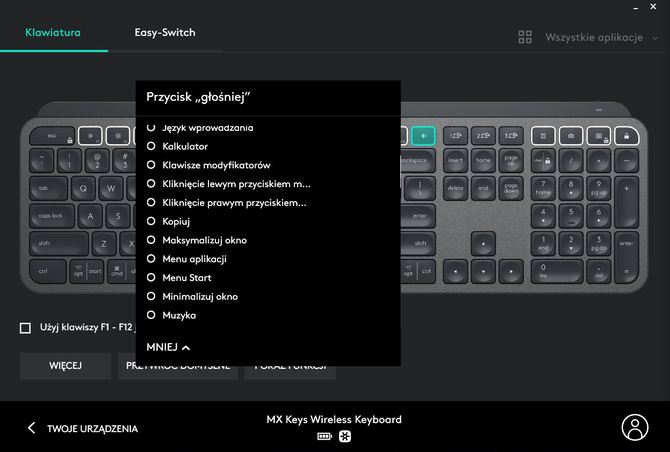
Task: Select the calculator key above the numpad
Action: [543, 136]
